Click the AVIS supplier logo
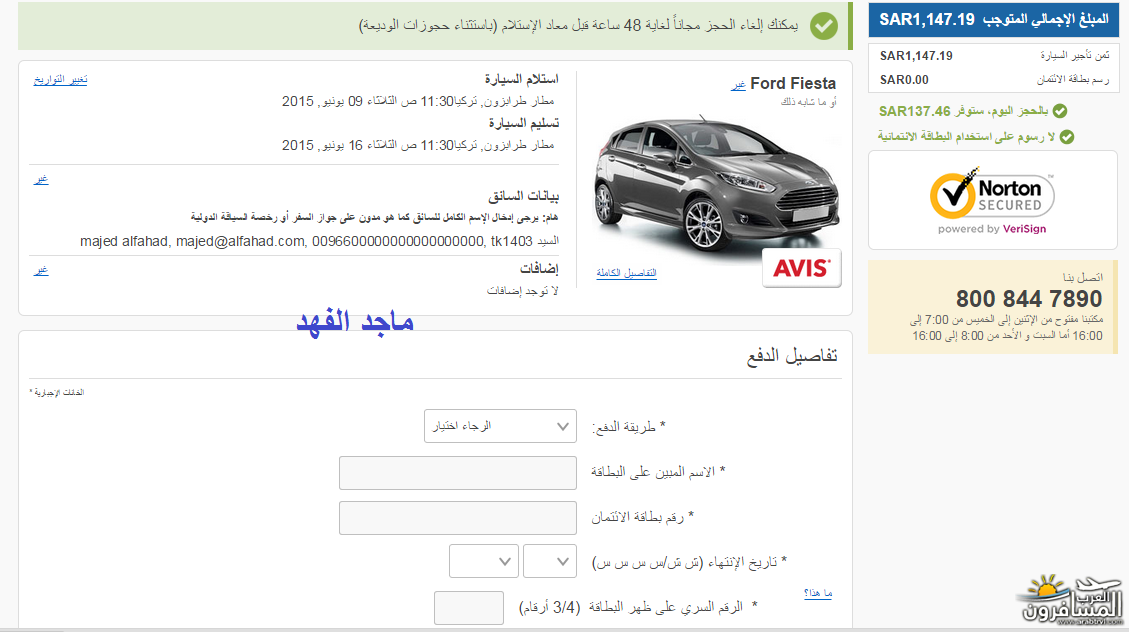Screen dimensions: 1130x632 point(801,268)
